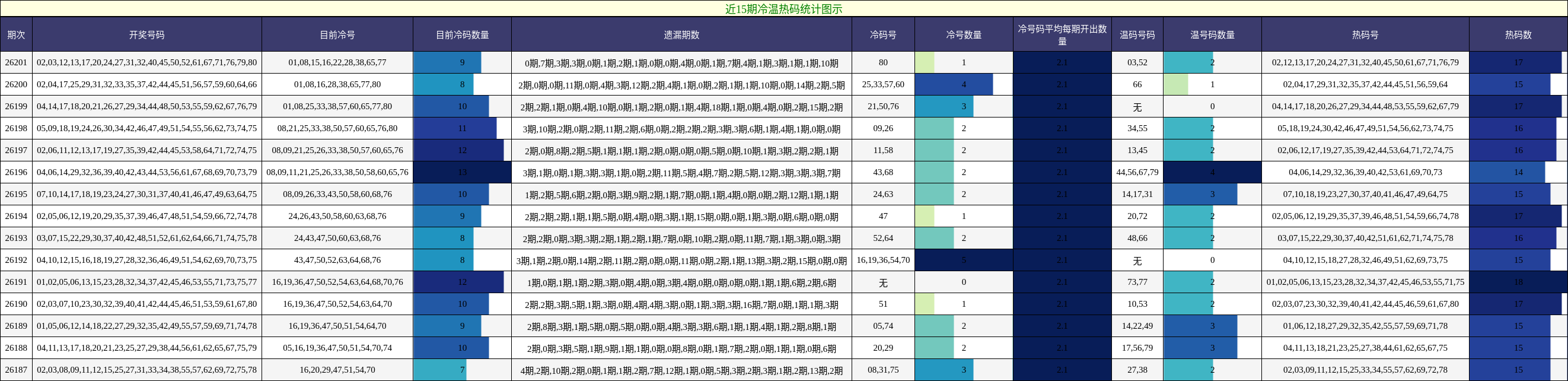Select the 期次 column header
The height and width of the screenshot is (381, 1568).
pos(17,35)
